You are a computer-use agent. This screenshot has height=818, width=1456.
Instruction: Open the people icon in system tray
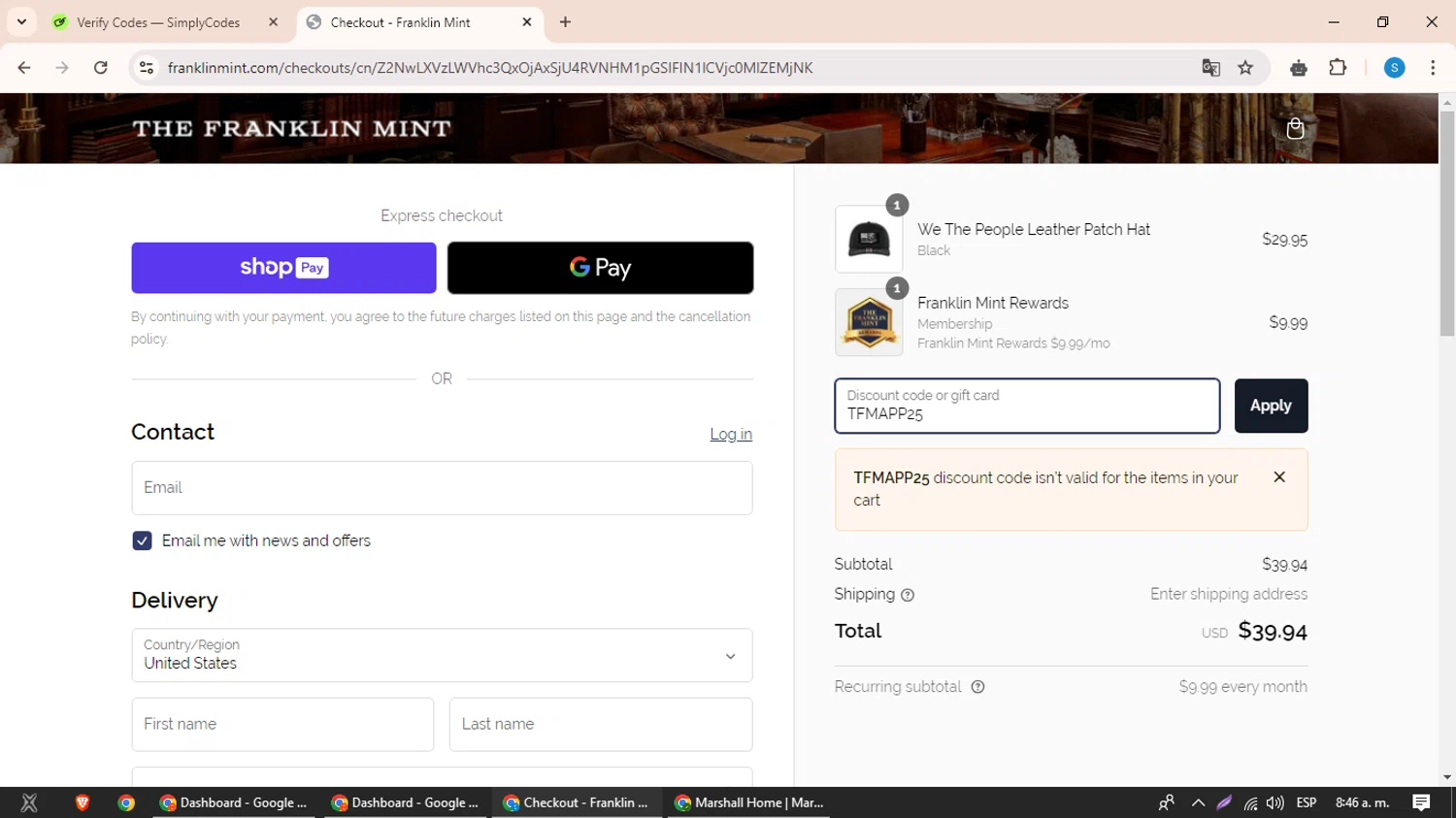pos(1167,802)
